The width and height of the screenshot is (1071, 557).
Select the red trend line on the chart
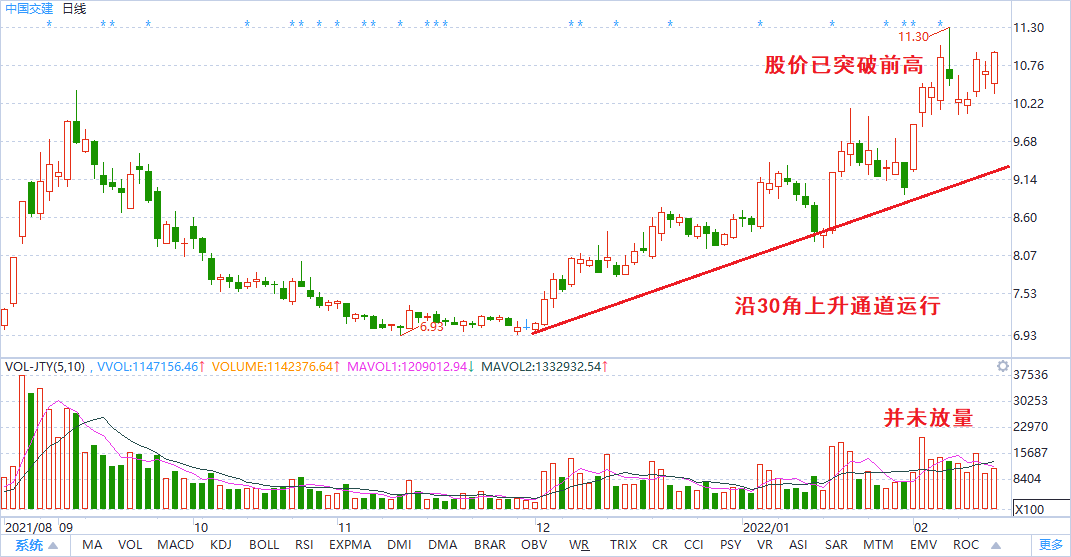click(x=770, y=249)
